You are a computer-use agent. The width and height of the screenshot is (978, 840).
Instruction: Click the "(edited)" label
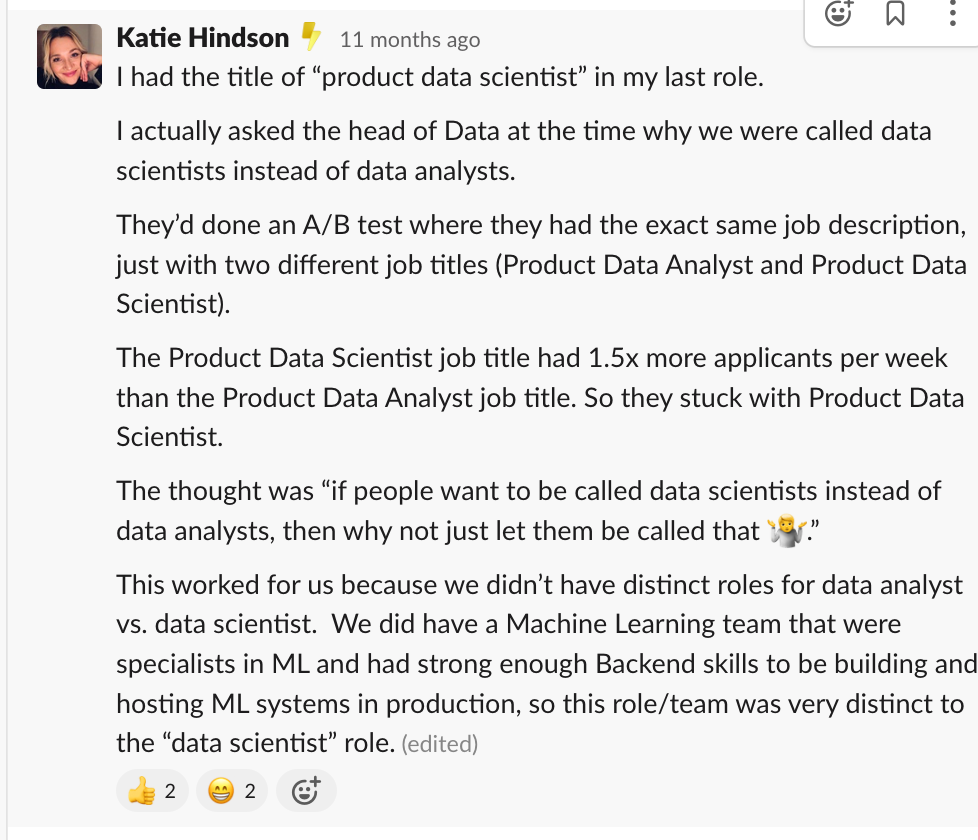tap(439, 744)
